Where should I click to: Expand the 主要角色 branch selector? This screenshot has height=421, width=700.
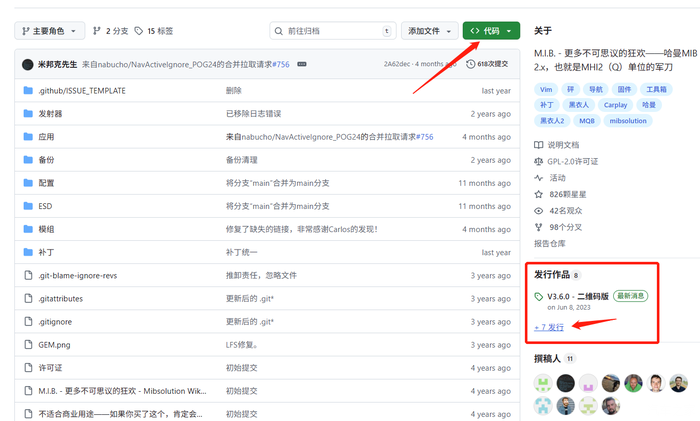click(50, 31)
